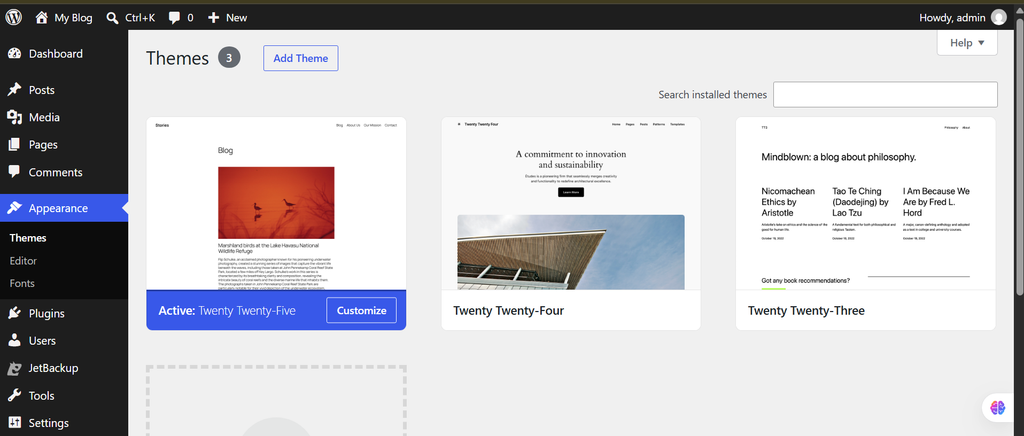Click the Appearance paintbrush icon
Image resolution: width=1024 pixels, height=436 pixels.
[x=14, y=208]
